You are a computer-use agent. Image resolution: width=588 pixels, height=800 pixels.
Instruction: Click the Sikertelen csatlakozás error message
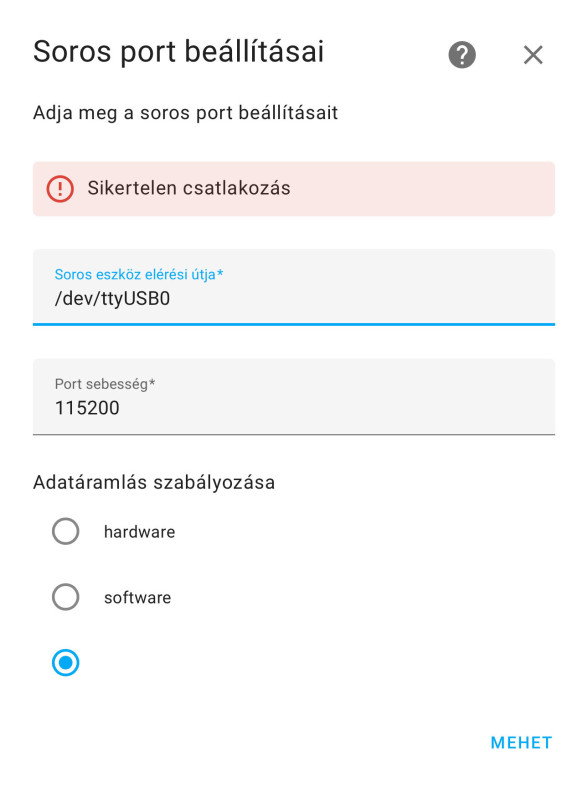click(189, 188)
